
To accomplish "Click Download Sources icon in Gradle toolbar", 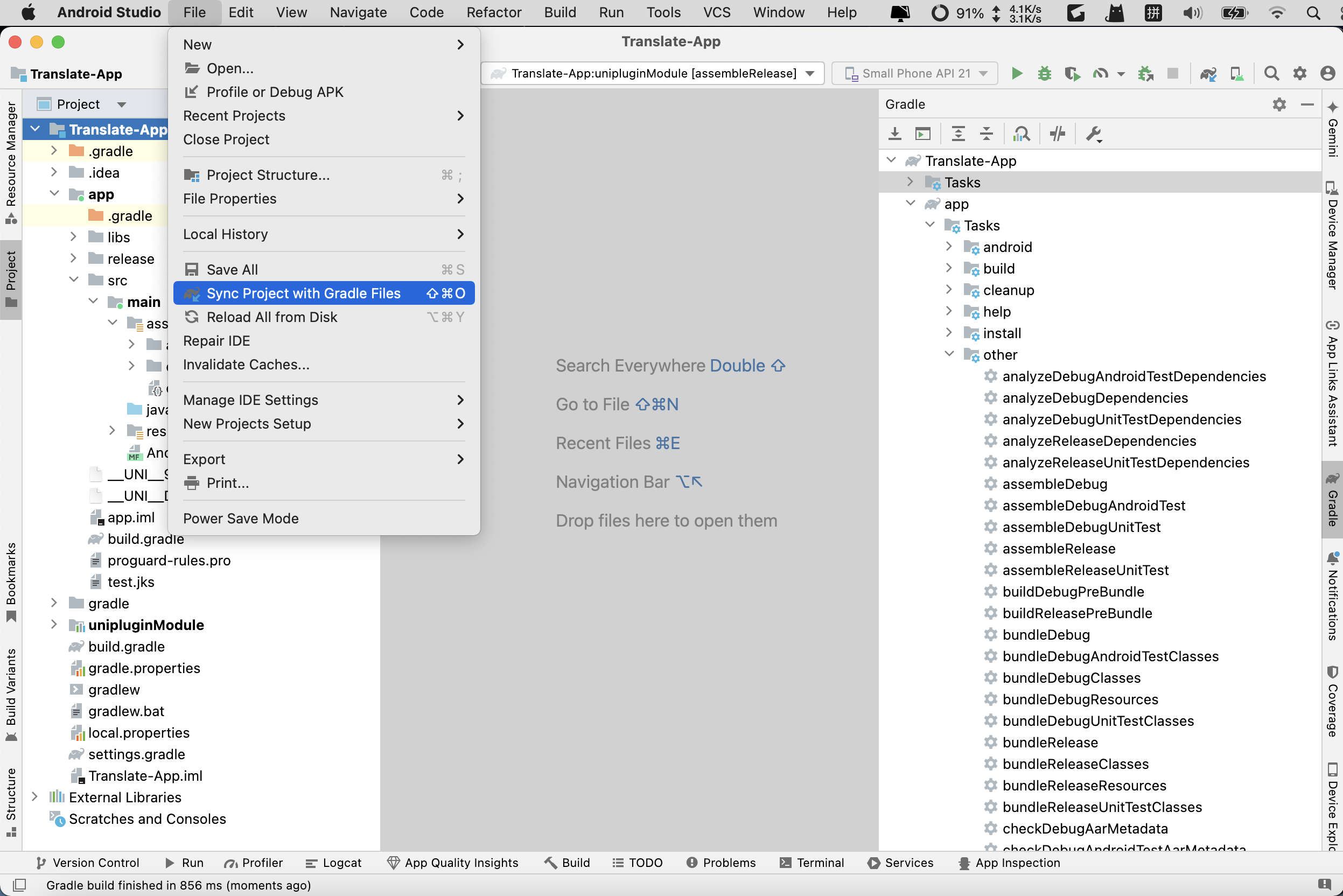I will 895,134.
